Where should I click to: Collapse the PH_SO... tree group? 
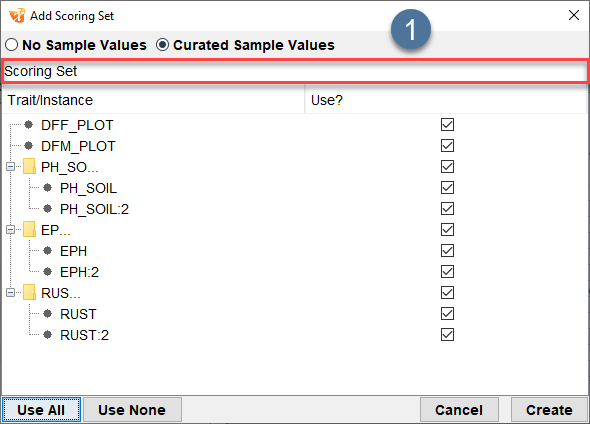11,166
